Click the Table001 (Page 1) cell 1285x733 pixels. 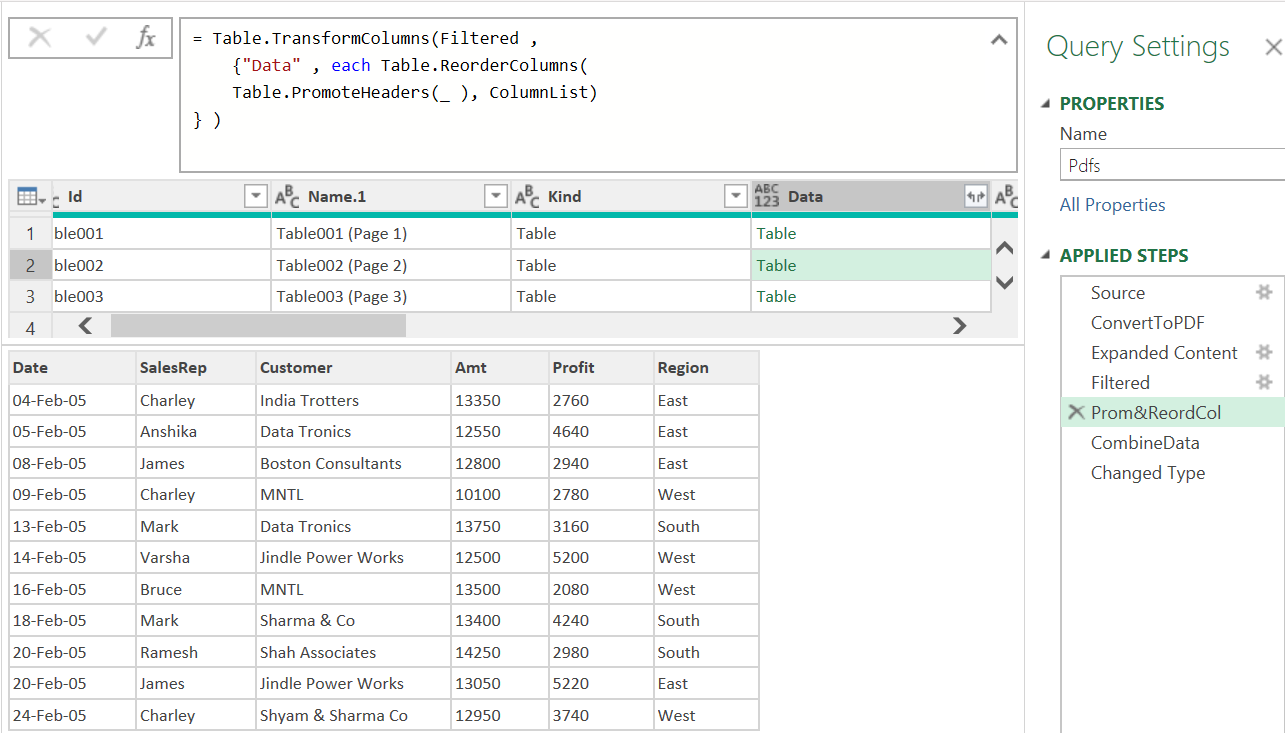pyautogui.click(x=391, y=234)
